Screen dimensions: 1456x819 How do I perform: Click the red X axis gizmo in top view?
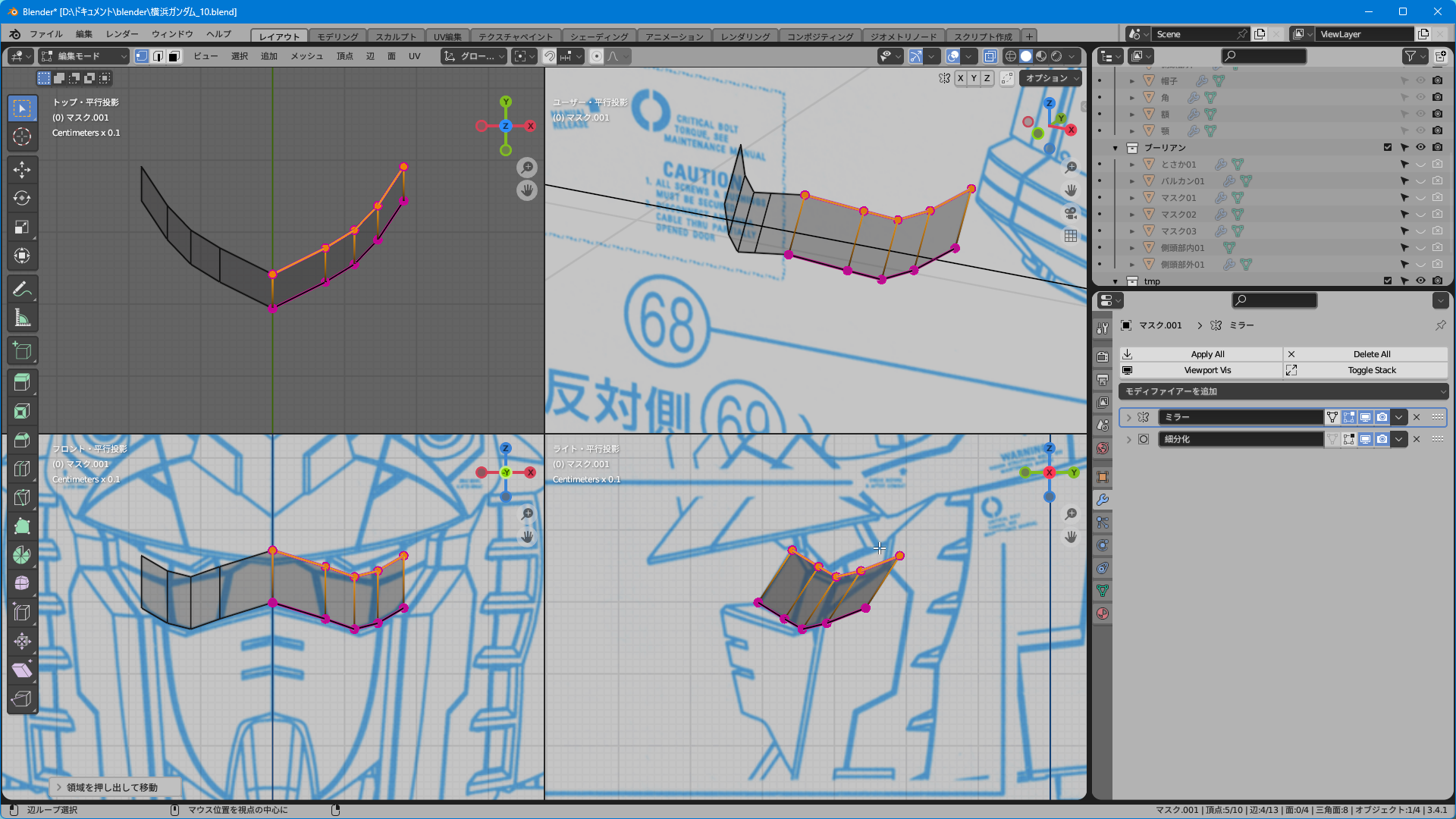530,126
